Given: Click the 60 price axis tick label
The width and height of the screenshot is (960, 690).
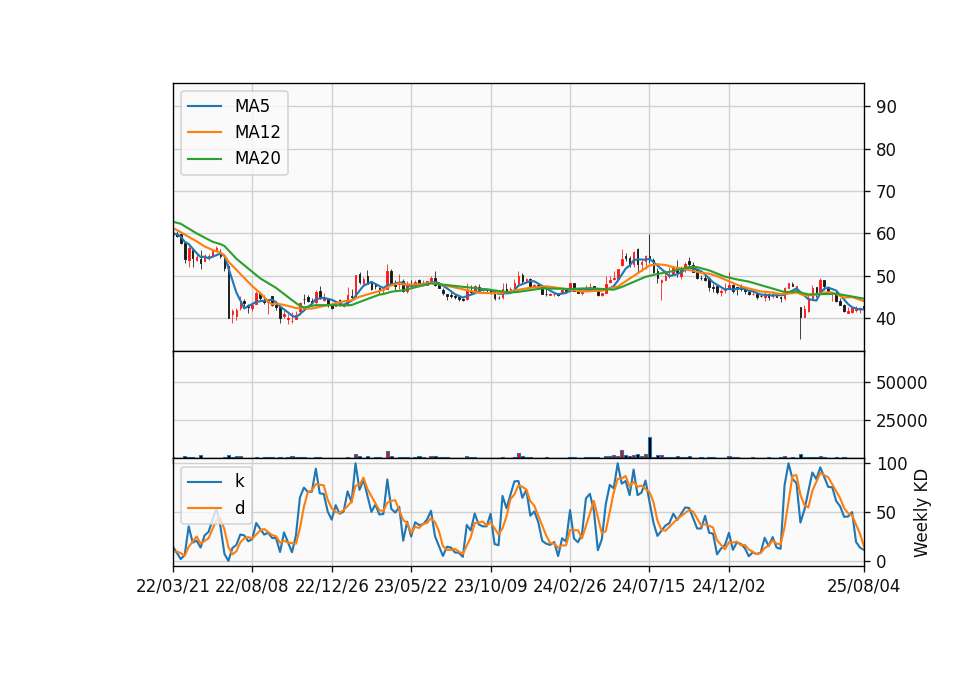Looking at the screenshot, I should 886,234.
